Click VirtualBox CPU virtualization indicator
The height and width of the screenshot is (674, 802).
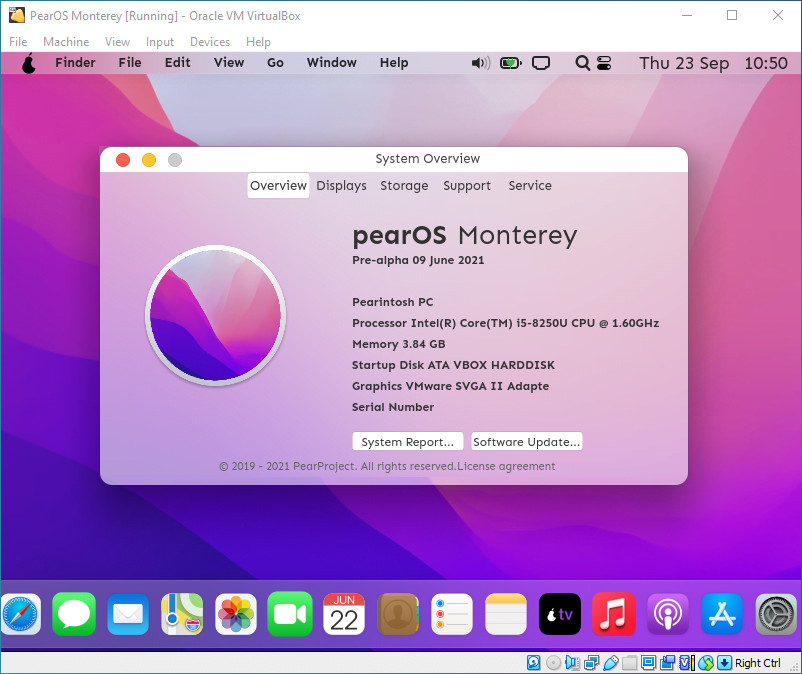687,663
